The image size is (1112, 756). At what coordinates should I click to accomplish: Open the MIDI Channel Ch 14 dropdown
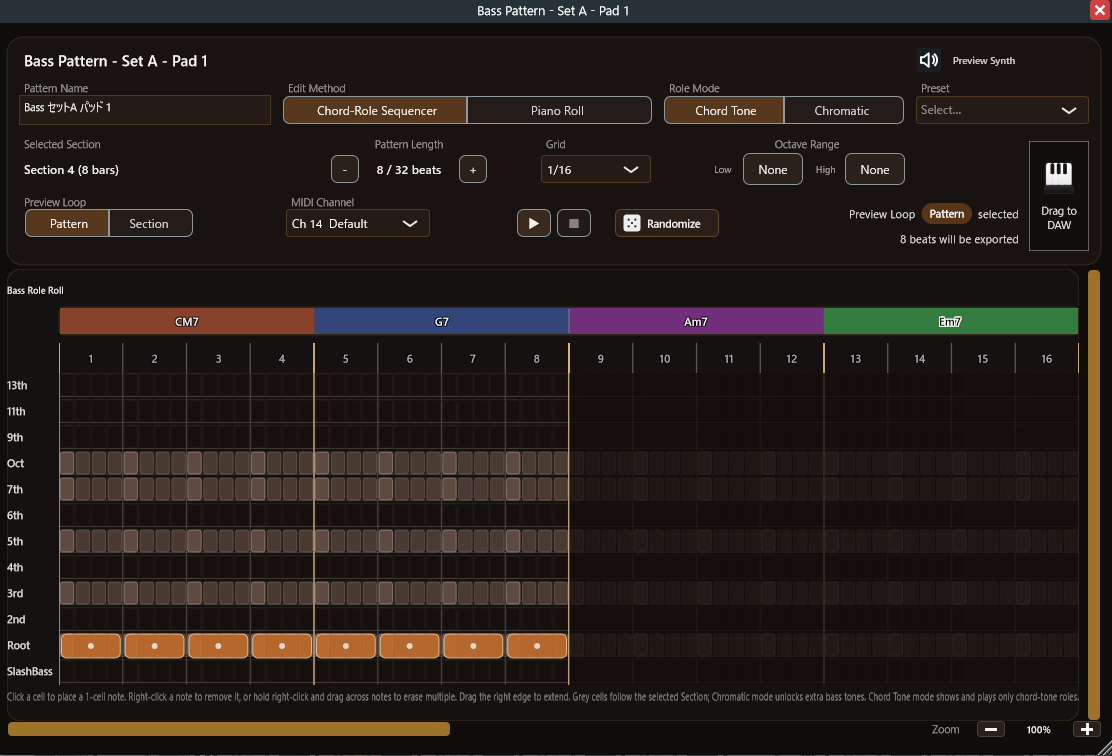click(x=357, y=223)
